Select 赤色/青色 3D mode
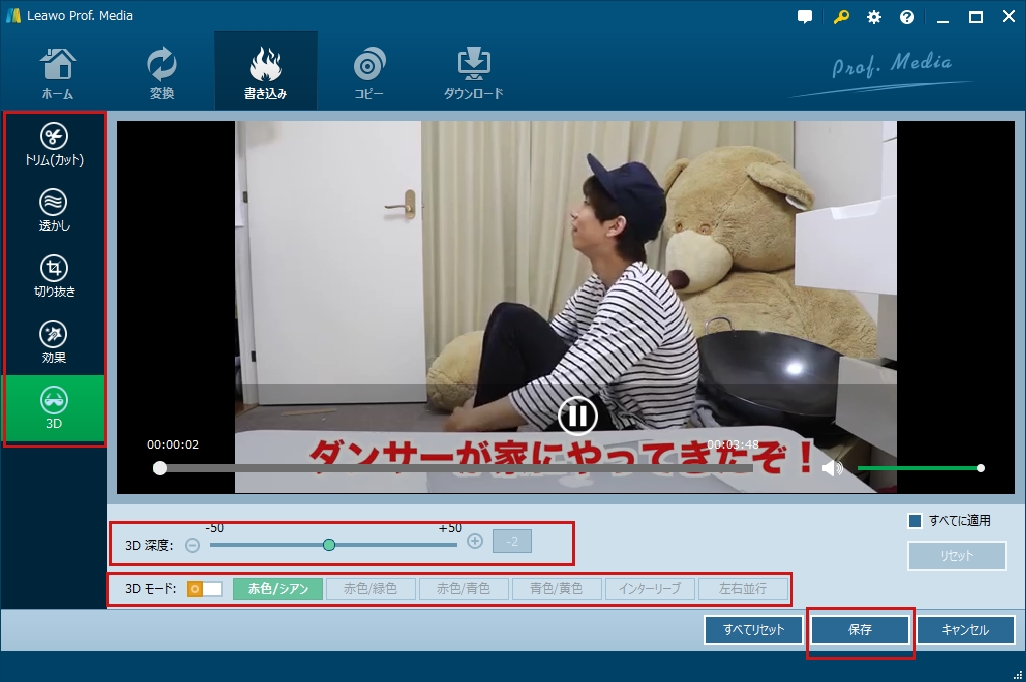 (x=463, y=588)
